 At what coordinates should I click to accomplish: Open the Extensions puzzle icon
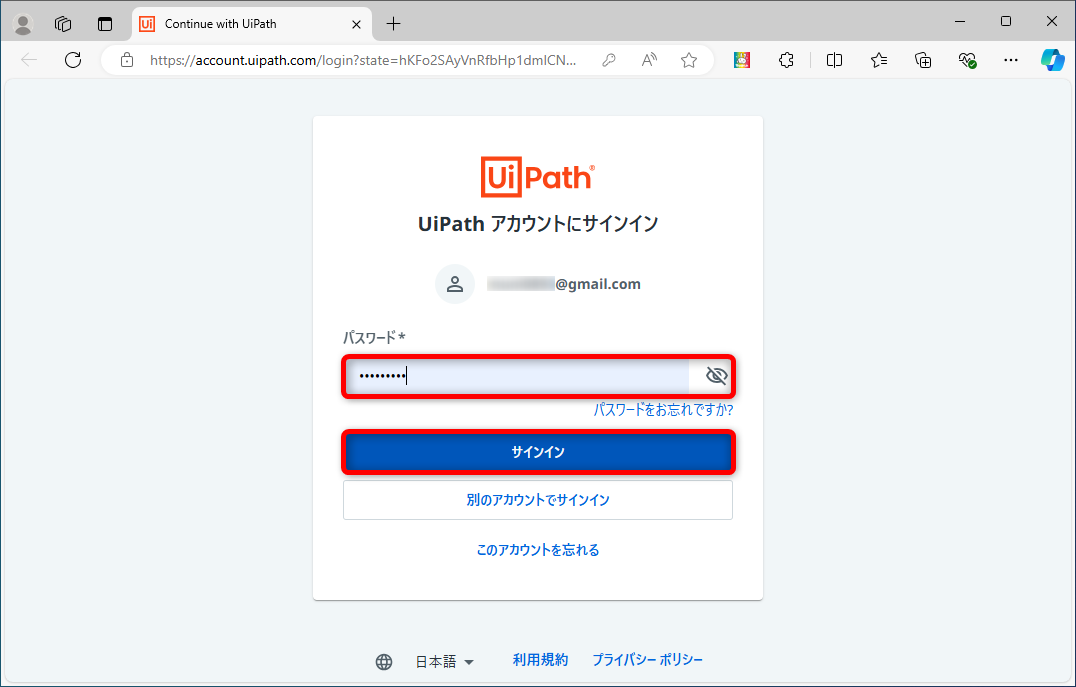[786, 60]
